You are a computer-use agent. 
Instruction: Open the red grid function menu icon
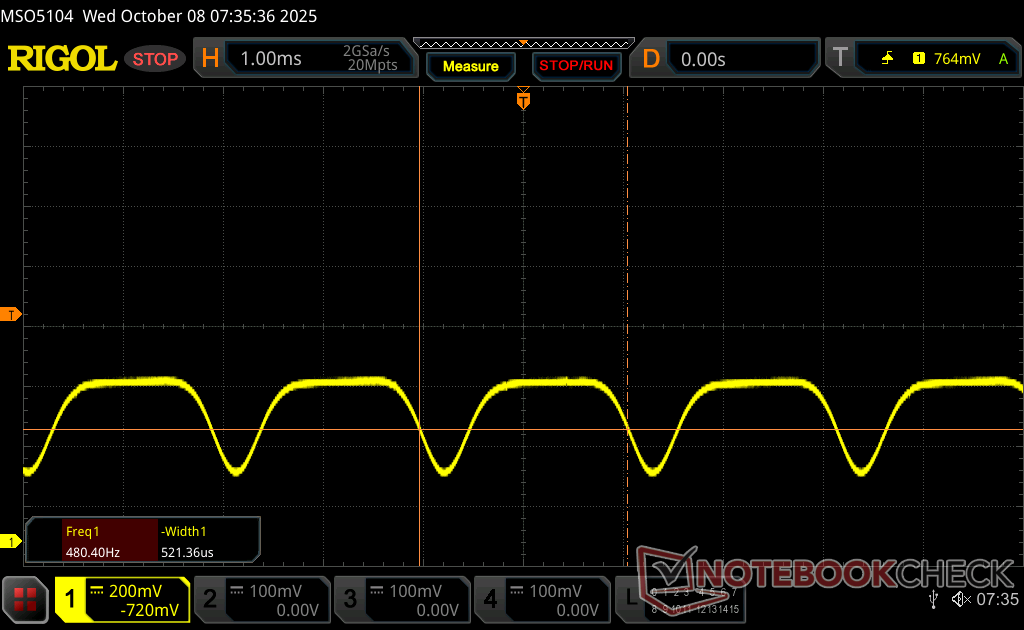(26, 600)
